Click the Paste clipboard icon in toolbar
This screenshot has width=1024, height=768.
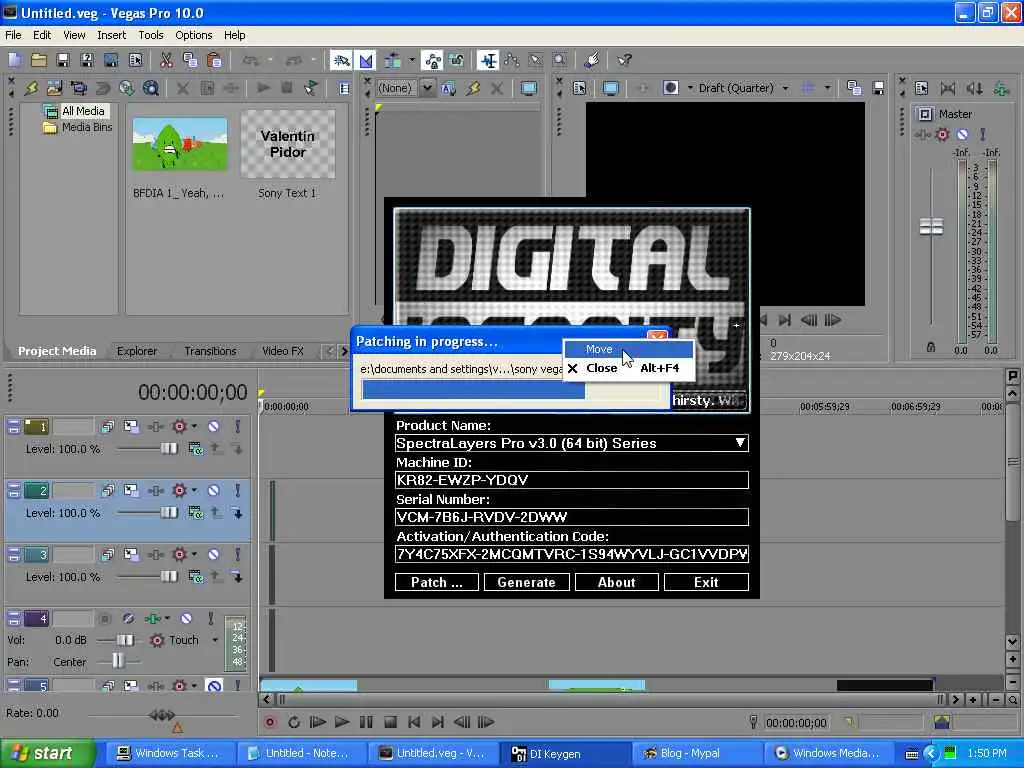pos(214,60)
